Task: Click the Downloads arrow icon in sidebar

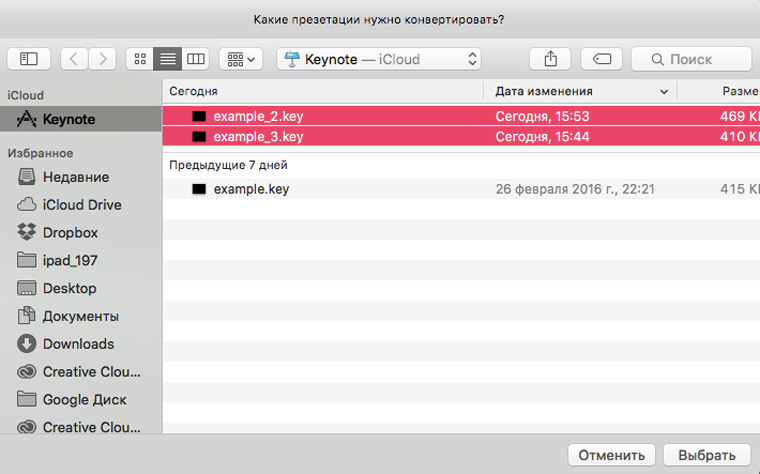Action: point(27,344)
